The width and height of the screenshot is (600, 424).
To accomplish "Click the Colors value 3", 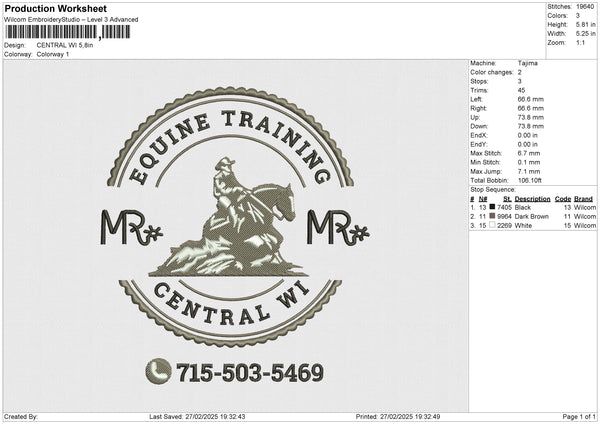I will pyautogui.click(x=578, y=16).
